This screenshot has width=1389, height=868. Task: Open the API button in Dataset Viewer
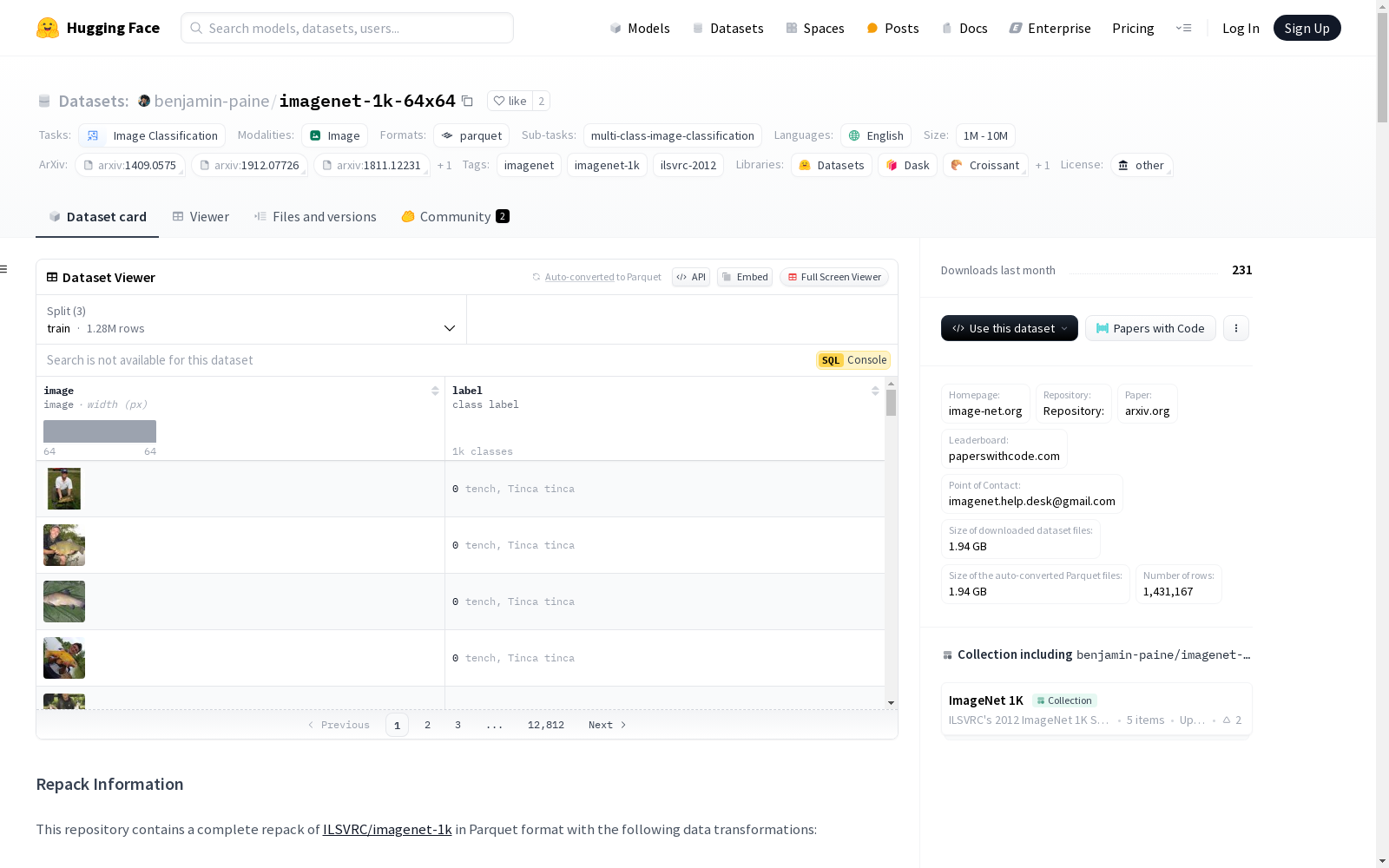click(x=691, y=277)
